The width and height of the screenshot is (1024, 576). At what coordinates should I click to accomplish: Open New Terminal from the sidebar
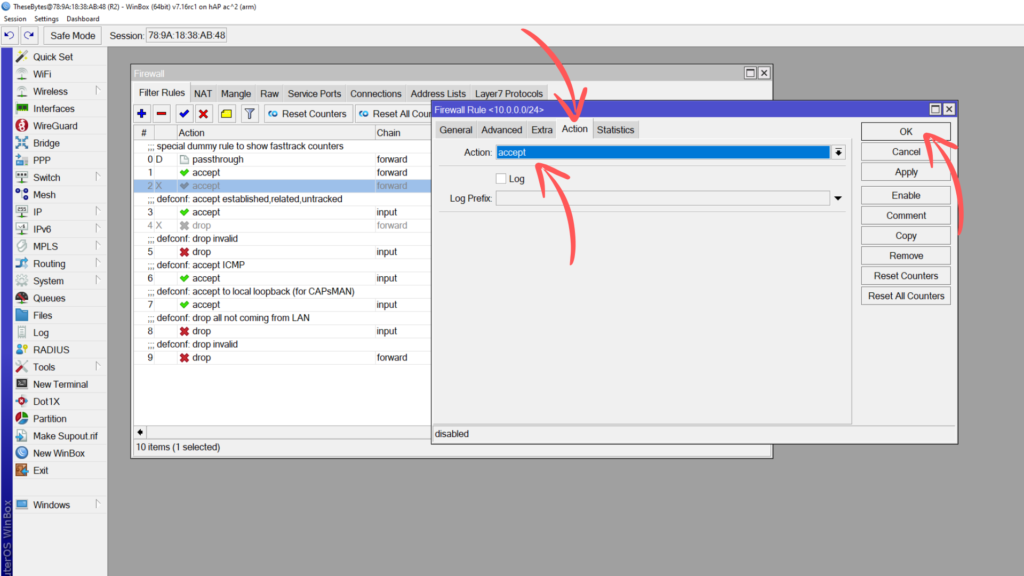click(x=59, y=384)
